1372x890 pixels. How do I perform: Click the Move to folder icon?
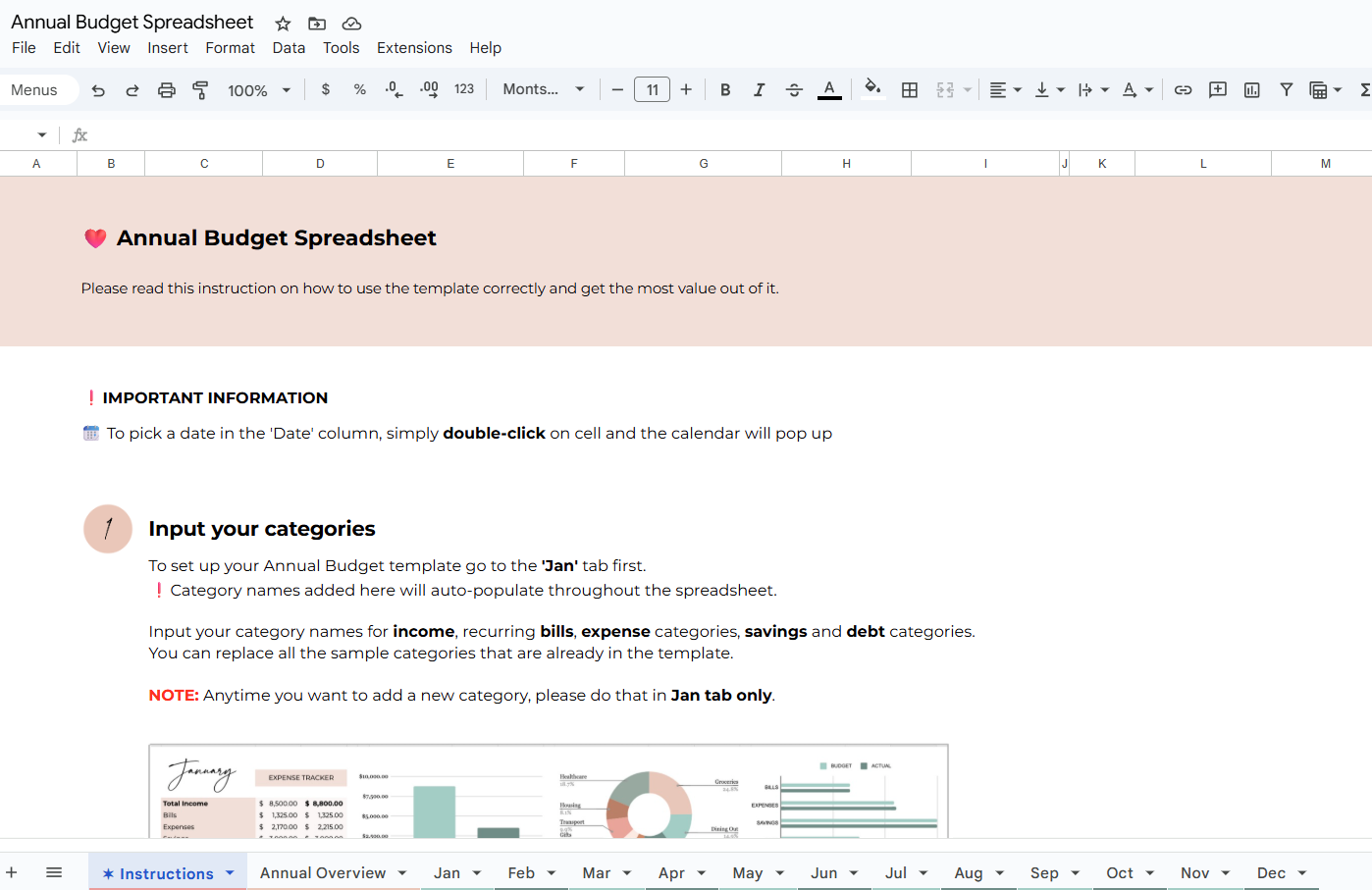click(317, 24)
